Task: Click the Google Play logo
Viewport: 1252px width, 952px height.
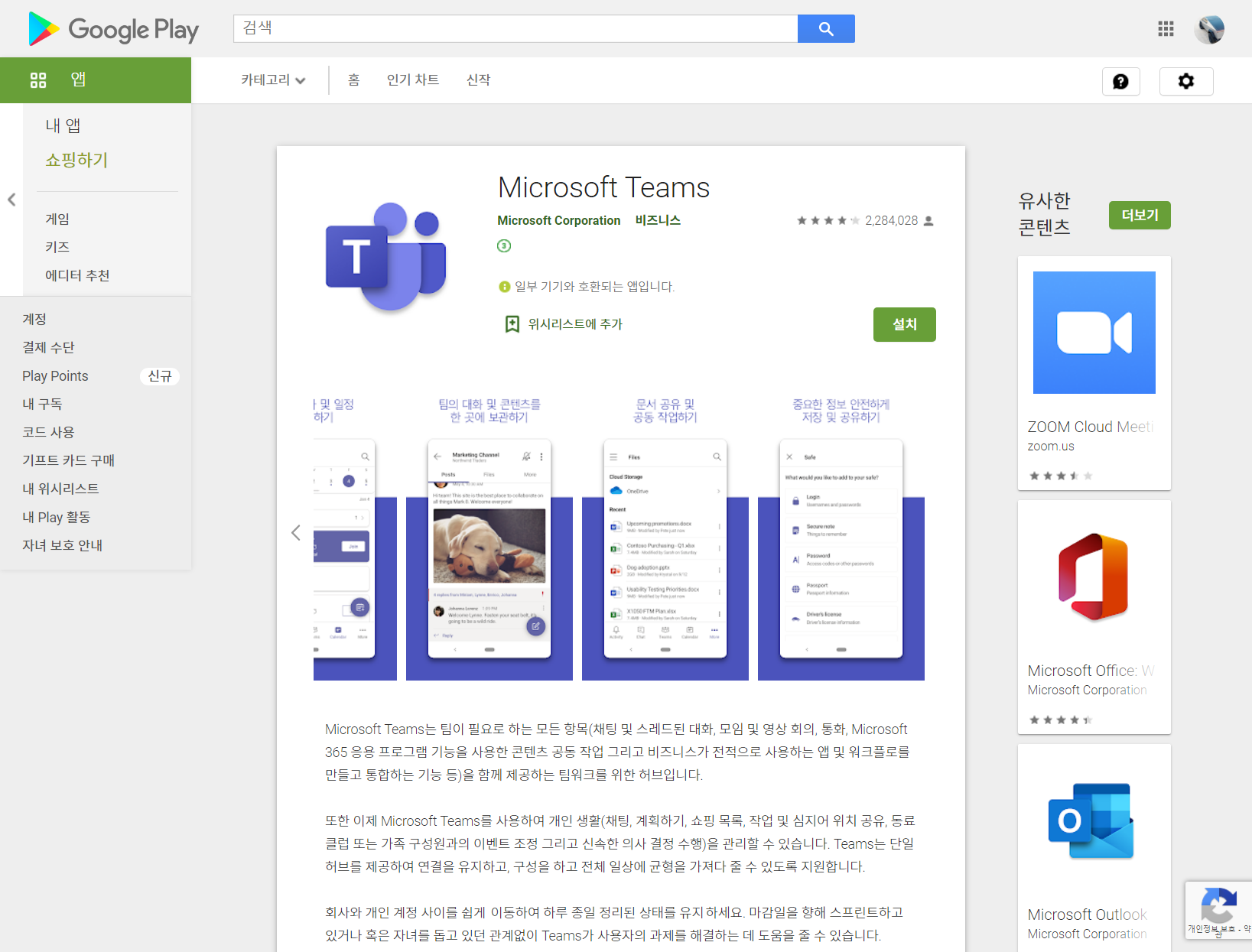Action: [x=113, y=29]
